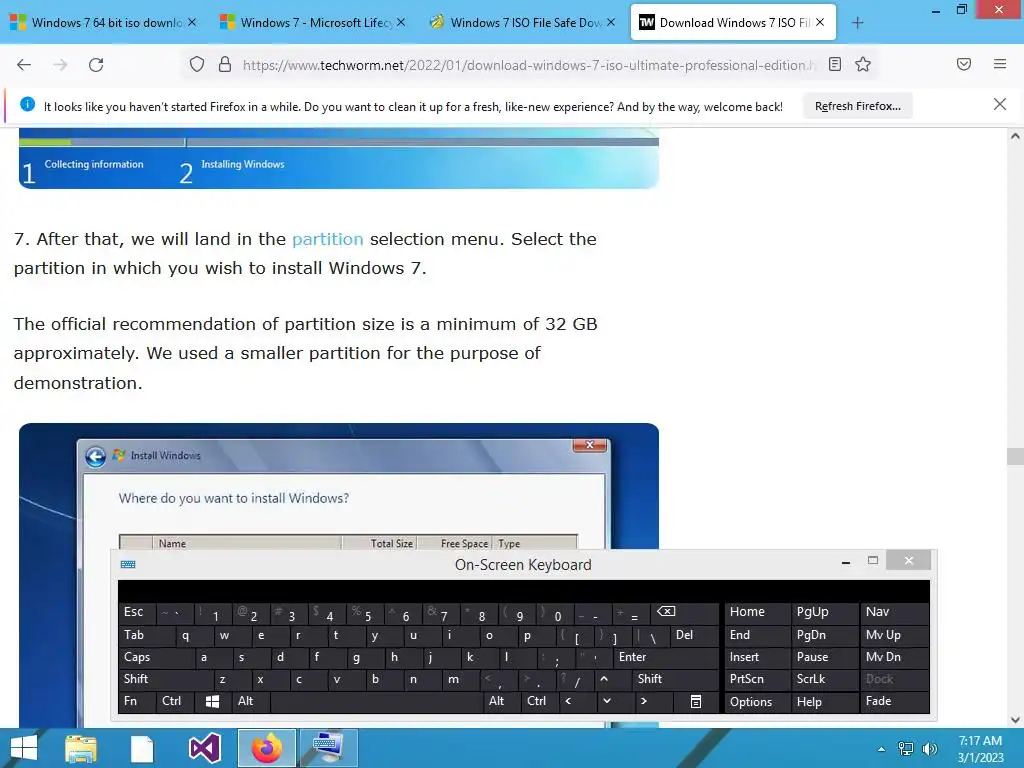Open Windows Start button on taskbar
This screenshot has width=1024, height=768.
(x=24, y=748)
